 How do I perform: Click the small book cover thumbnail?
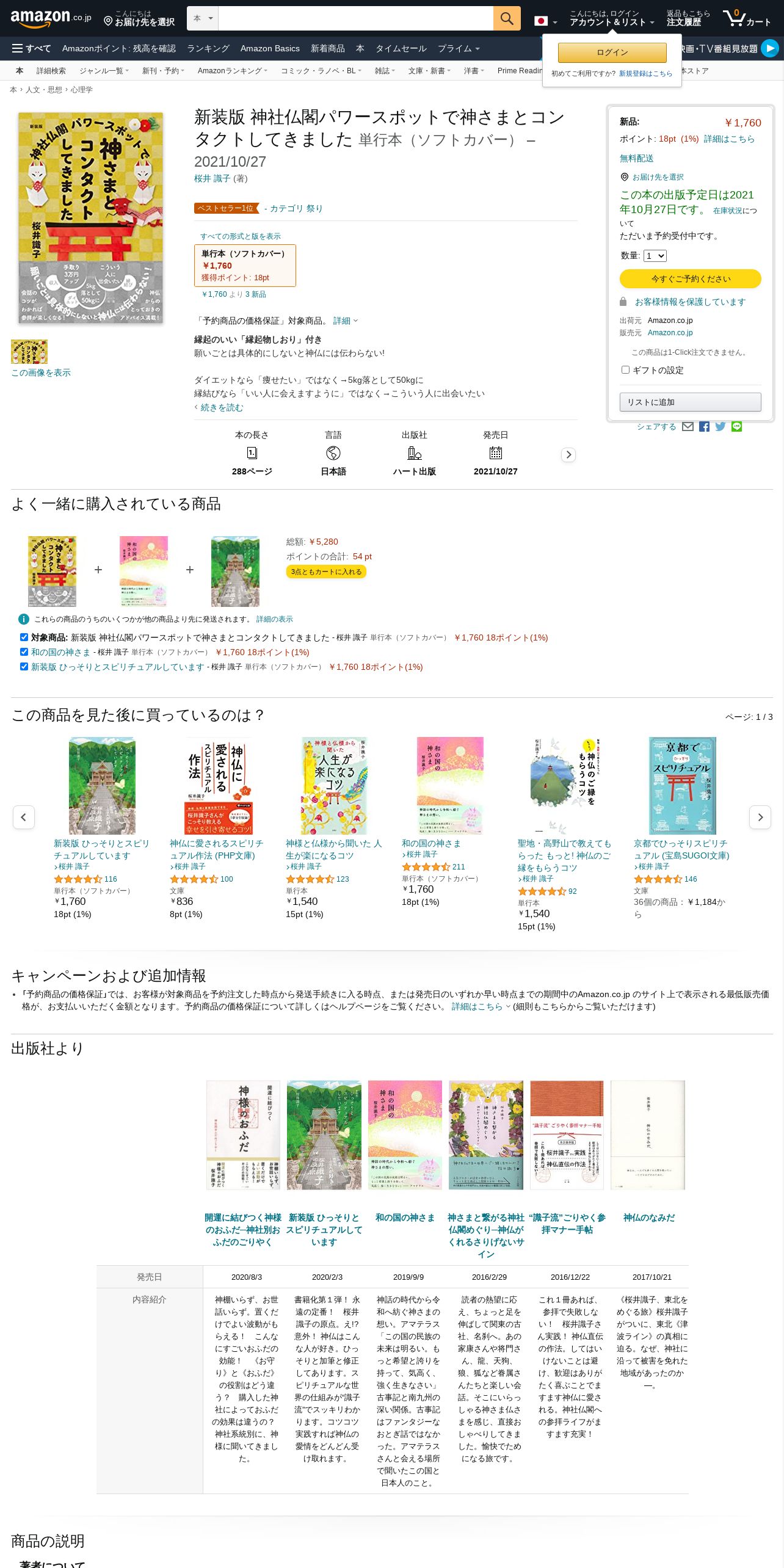click(x=29, y=352)
